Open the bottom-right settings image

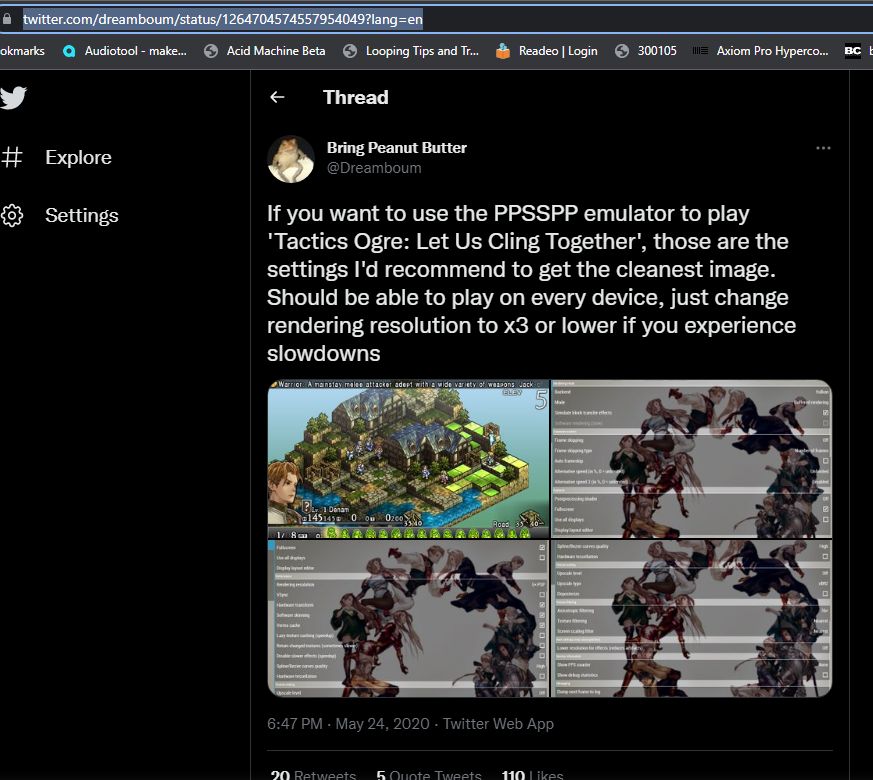[691, 619]
